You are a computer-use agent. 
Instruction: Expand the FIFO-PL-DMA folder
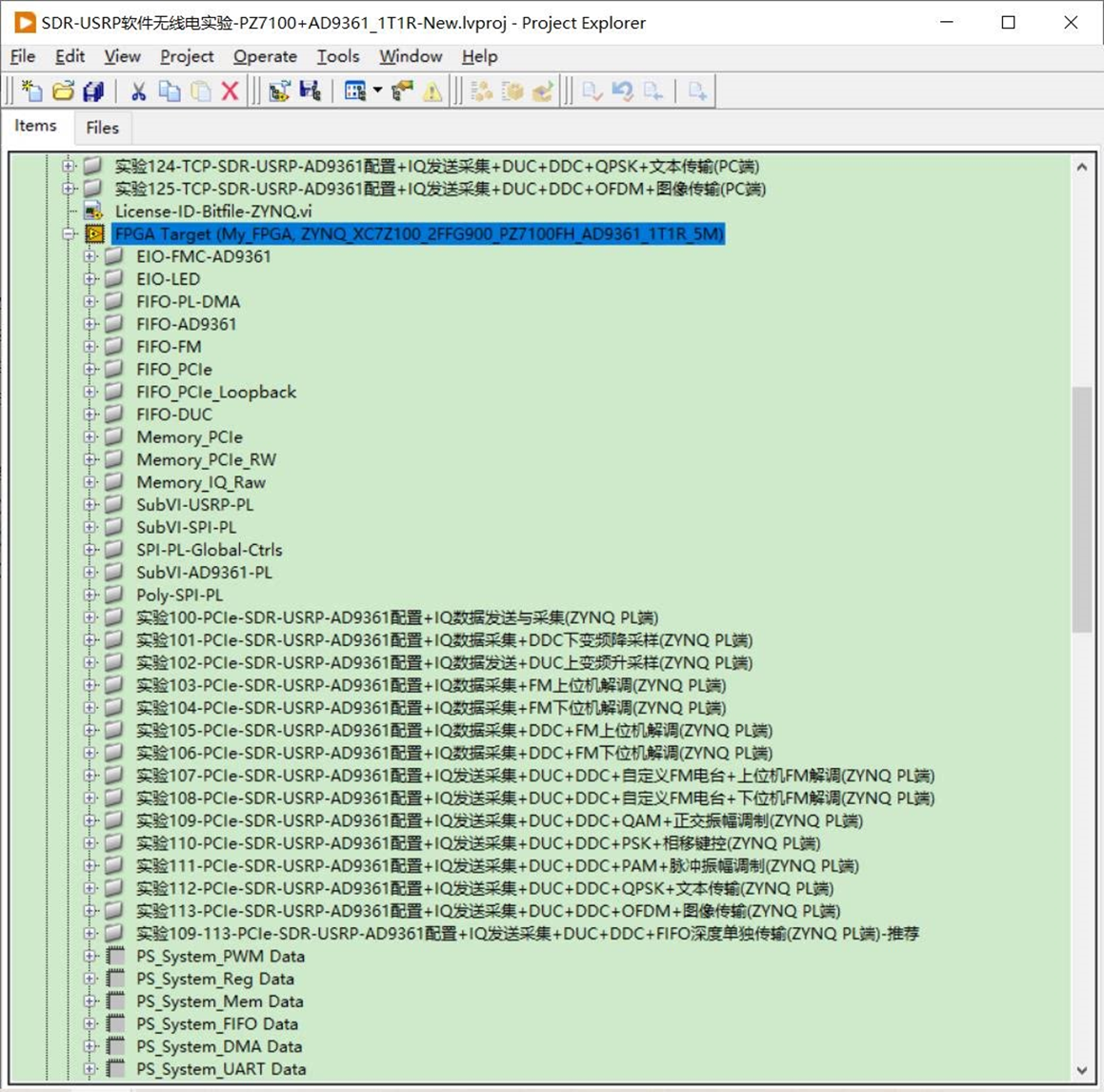(90, 301)
